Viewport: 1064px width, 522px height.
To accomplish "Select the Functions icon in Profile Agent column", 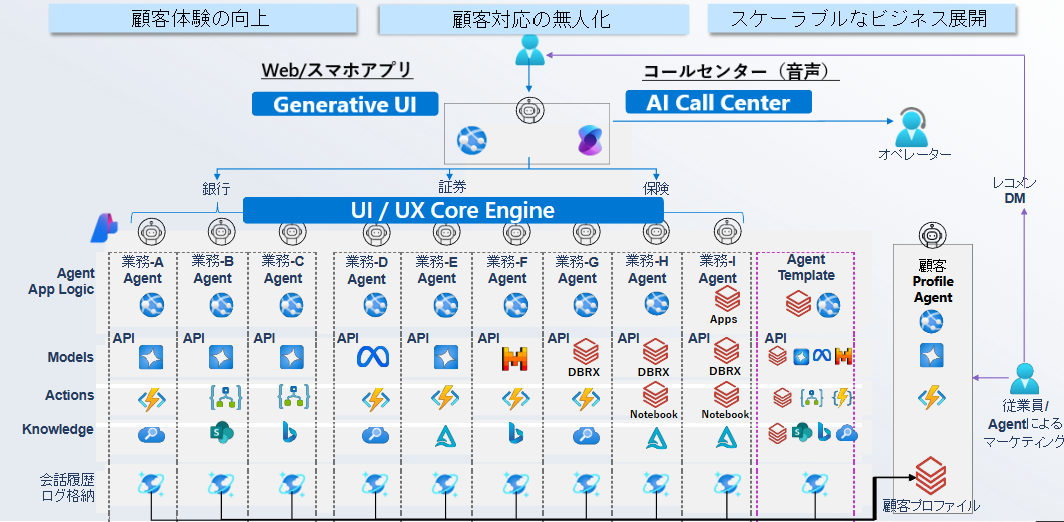I will point(931,397).
